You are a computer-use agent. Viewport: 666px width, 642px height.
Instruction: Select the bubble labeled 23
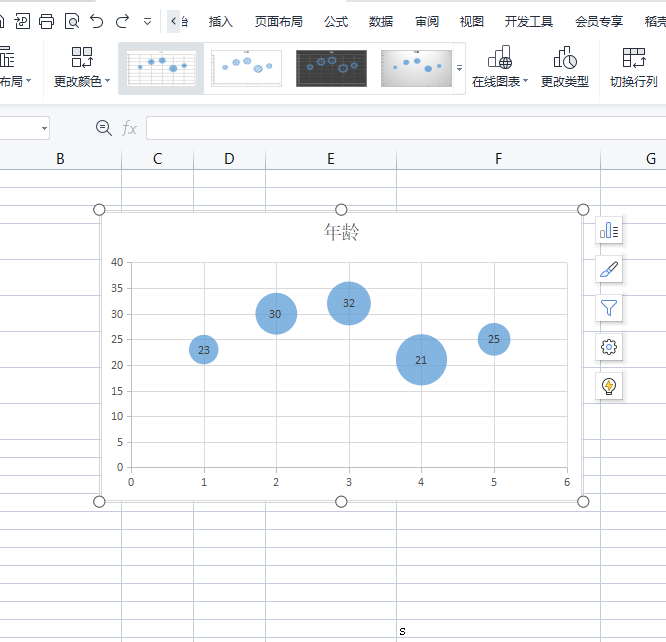click(x=204, y=350)
